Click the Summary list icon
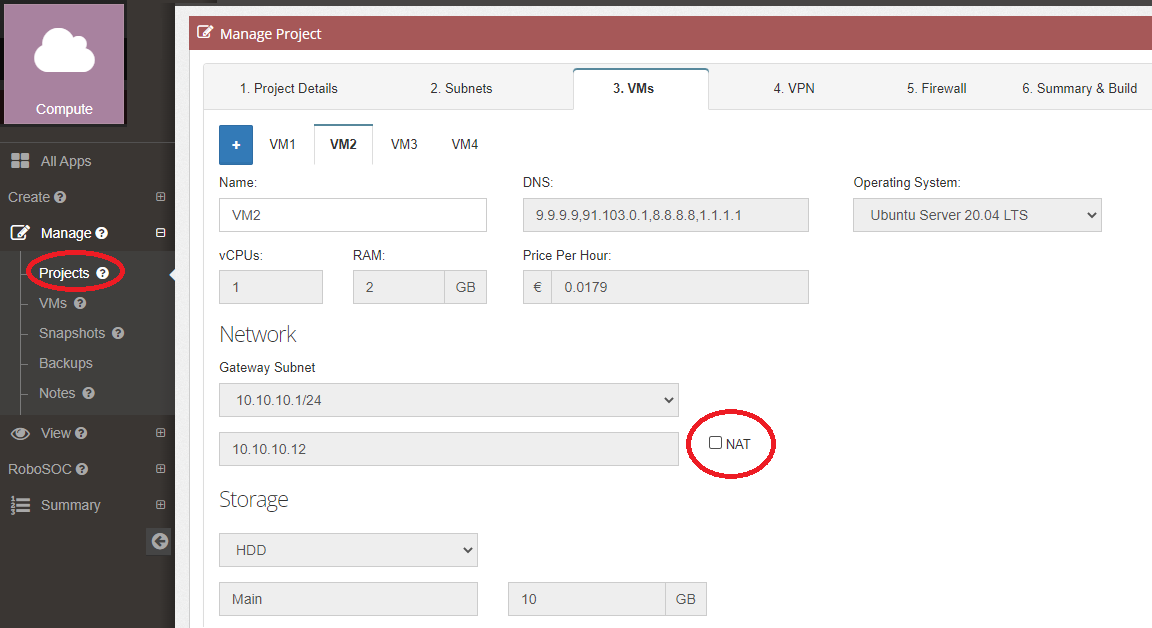The image size is (1152, 628). [20, 505]
